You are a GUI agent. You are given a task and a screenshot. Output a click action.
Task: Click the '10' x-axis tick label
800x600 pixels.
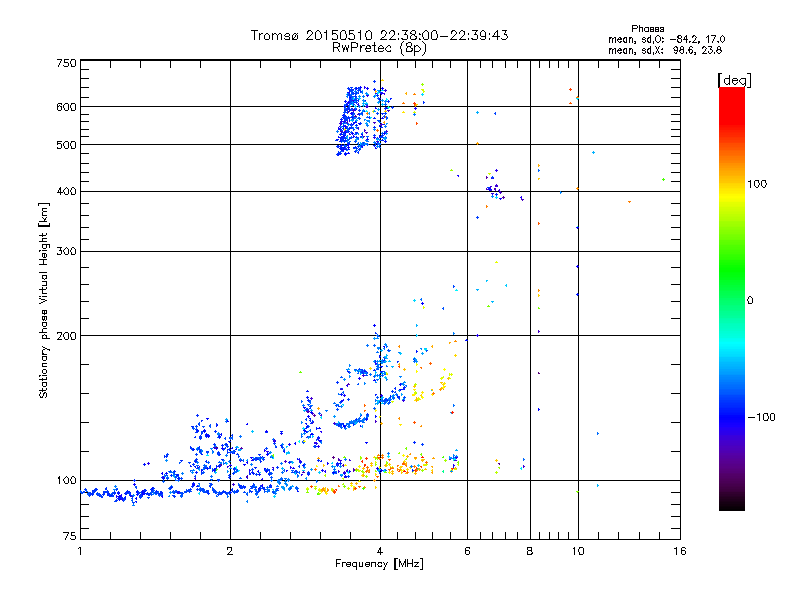578,551
